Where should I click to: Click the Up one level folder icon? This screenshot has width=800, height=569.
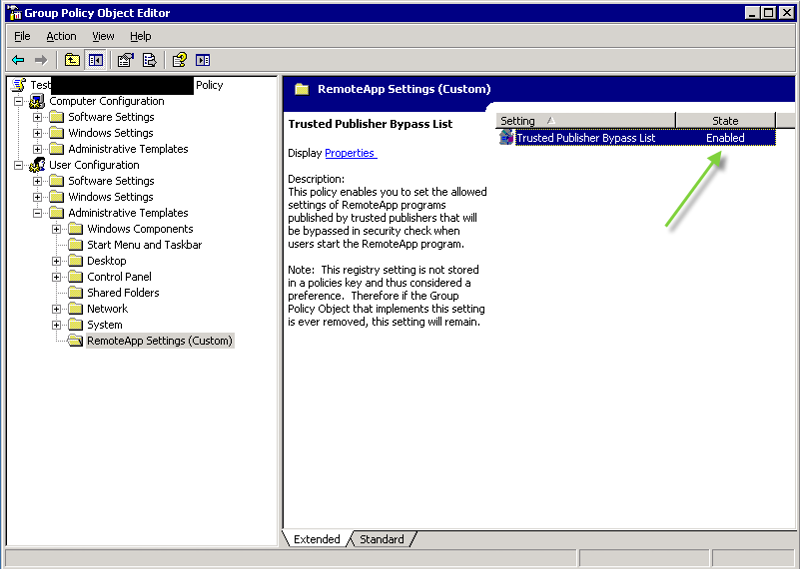72,60
